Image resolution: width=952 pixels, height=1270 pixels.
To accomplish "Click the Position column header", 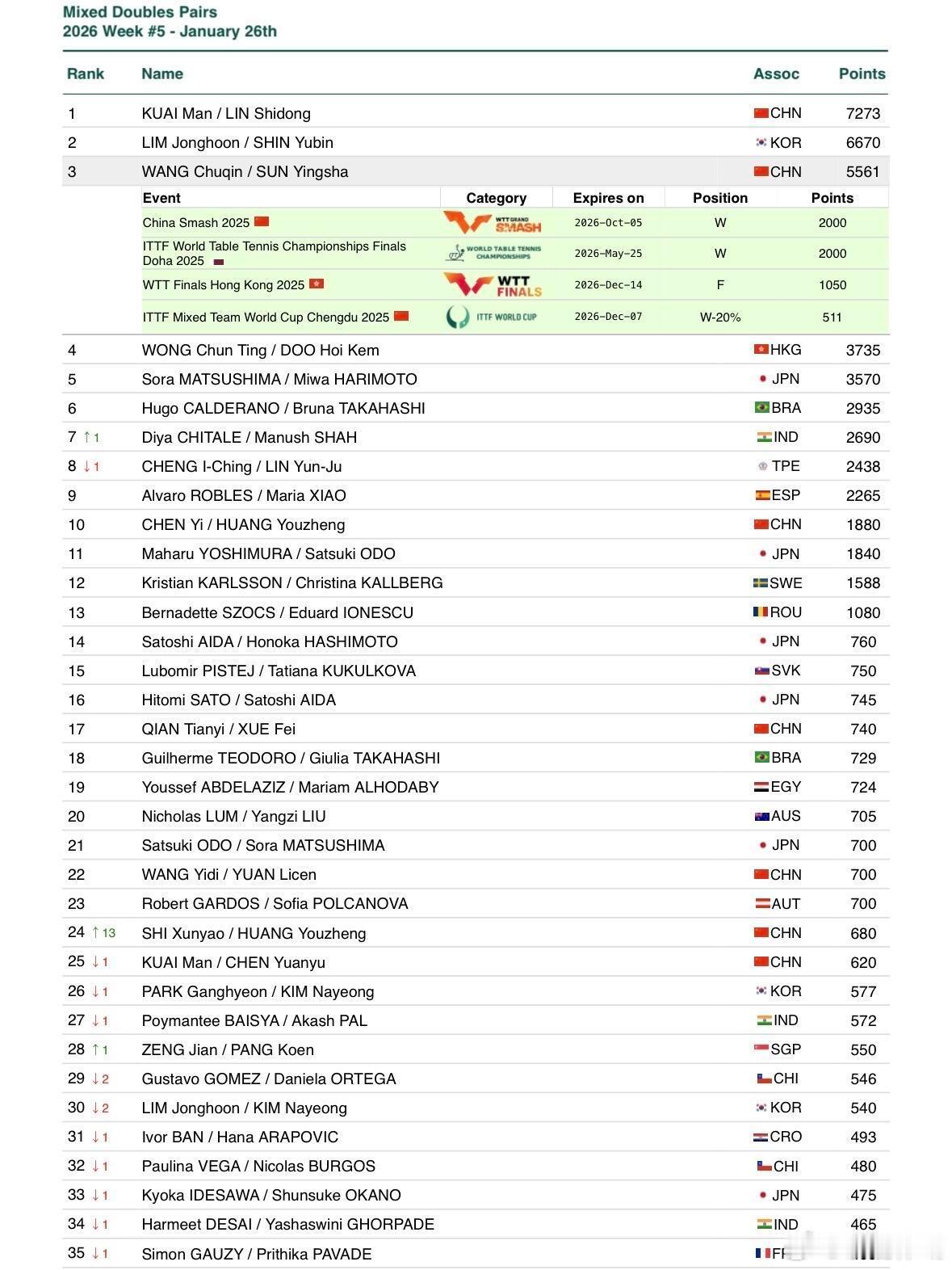I will point(720,198).
